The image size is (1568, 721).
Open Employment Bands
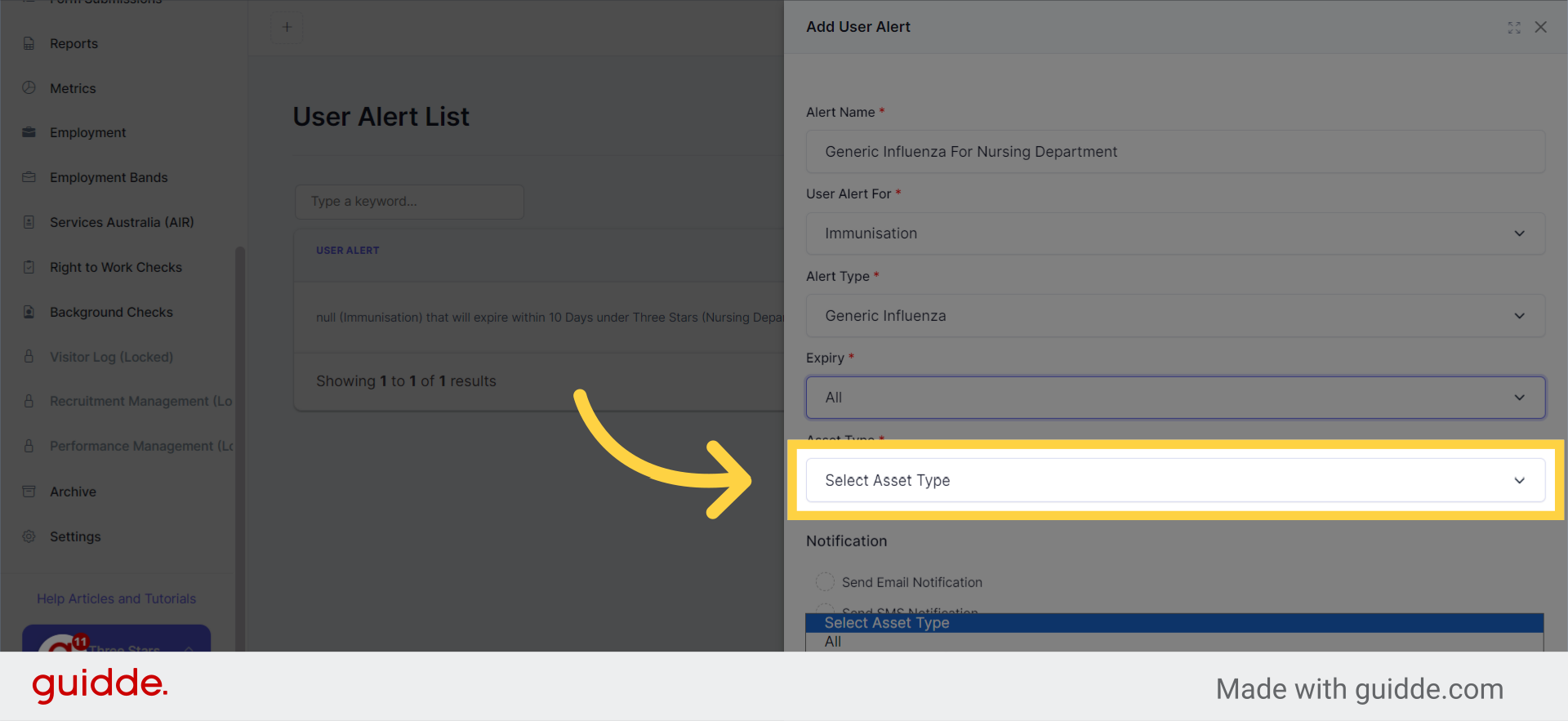[109, 177]
